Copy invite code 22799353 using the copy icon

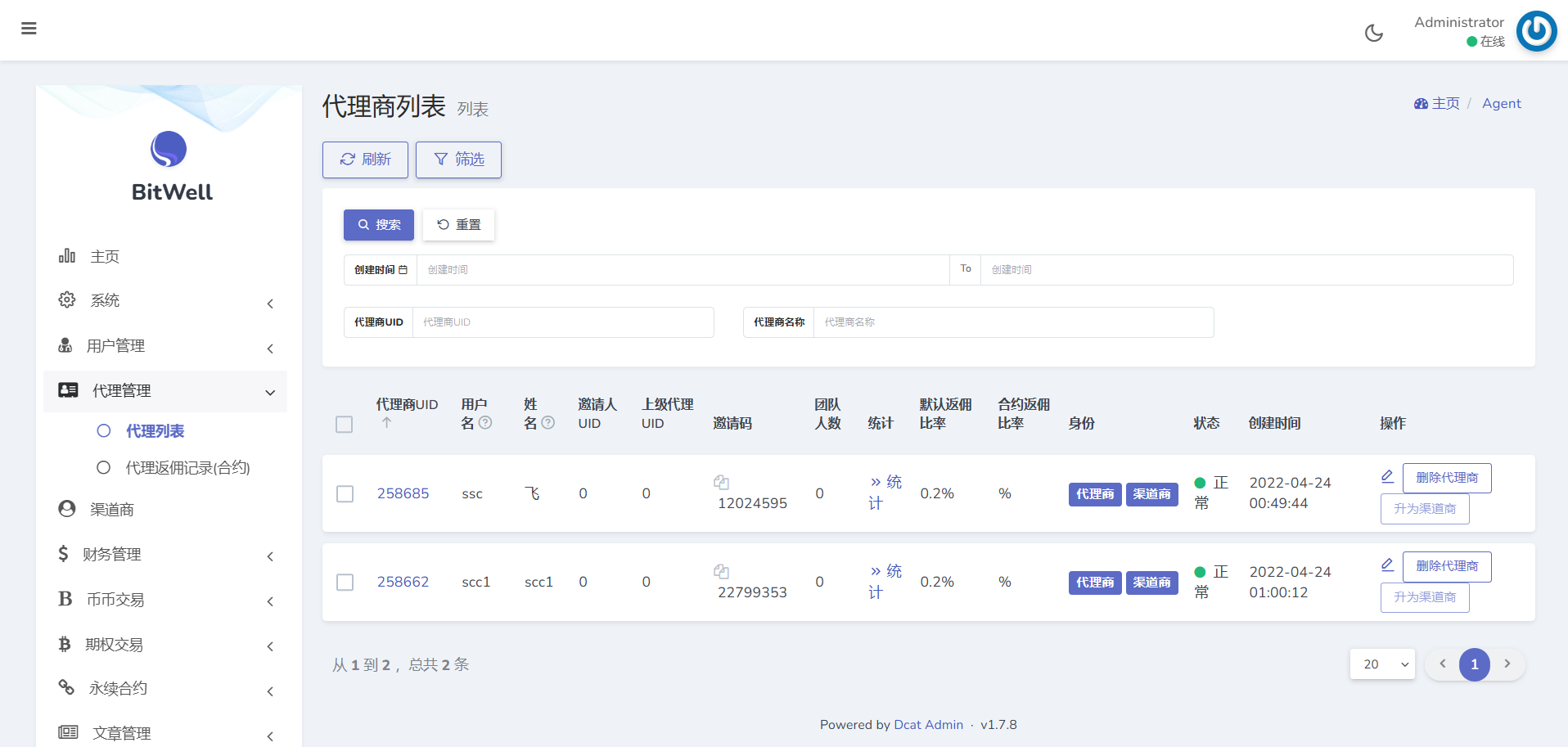(721, 571)
